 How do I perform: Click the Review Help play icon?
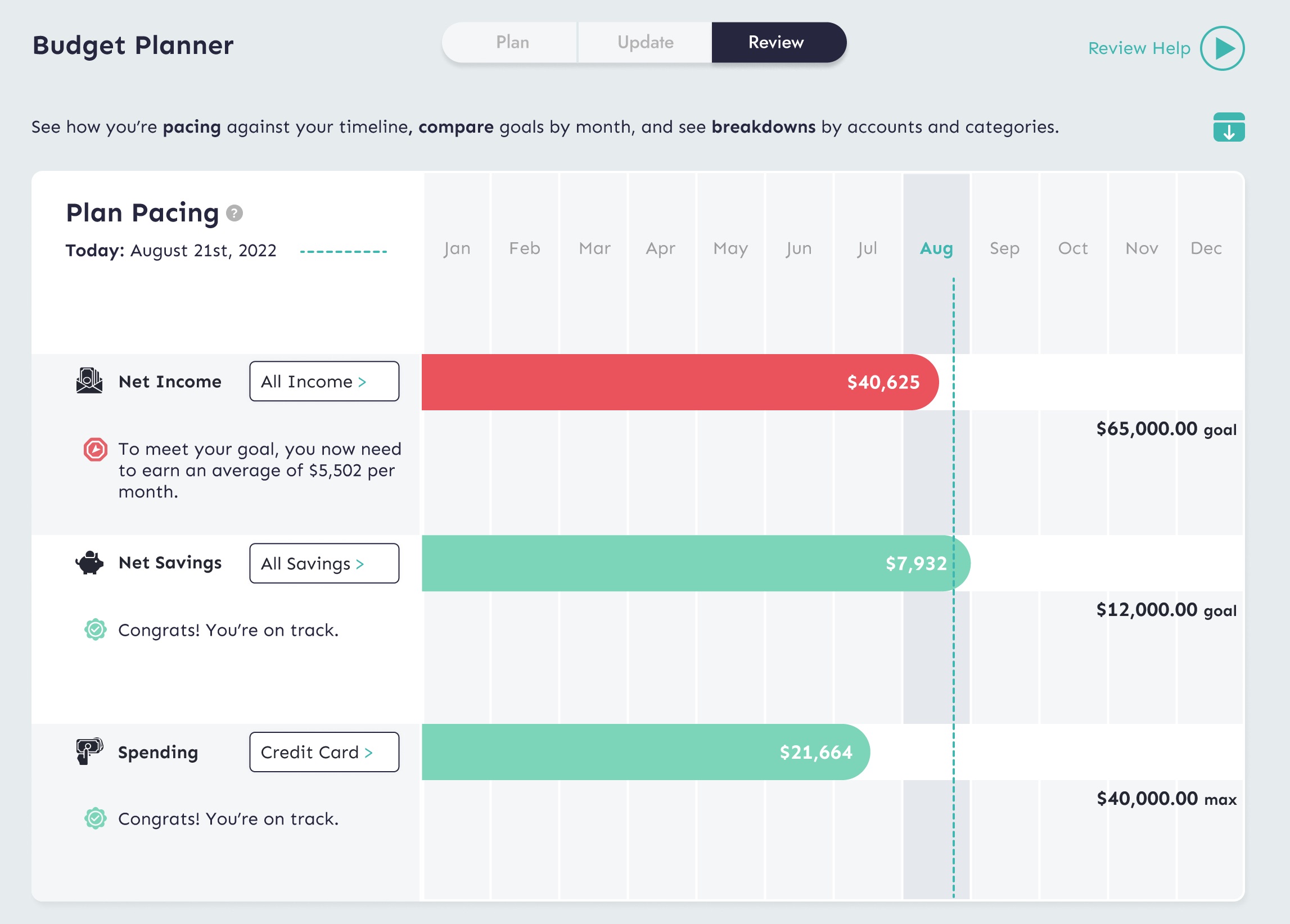[x=1222, y=48]
